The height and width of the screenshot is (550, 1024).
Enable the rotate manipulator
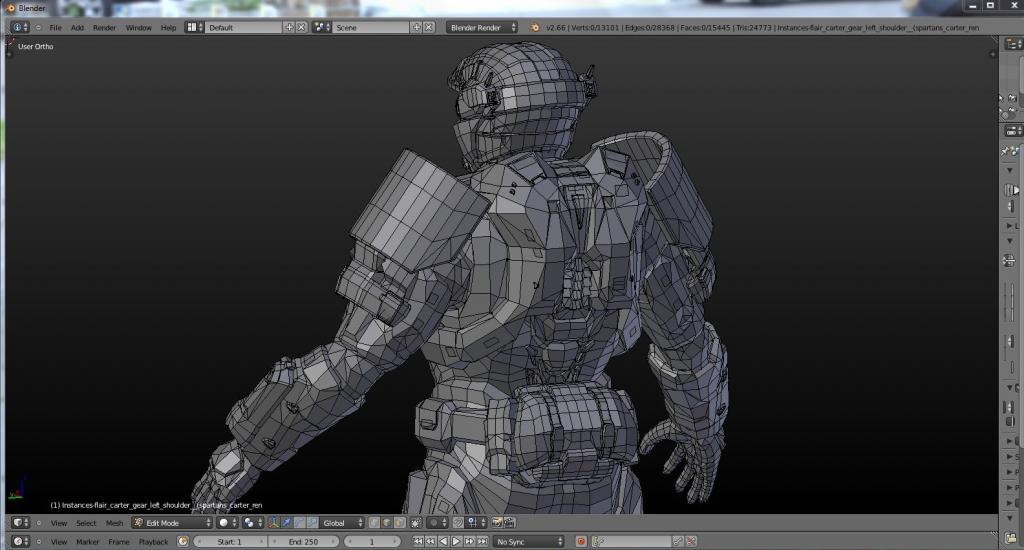(299, 523)
